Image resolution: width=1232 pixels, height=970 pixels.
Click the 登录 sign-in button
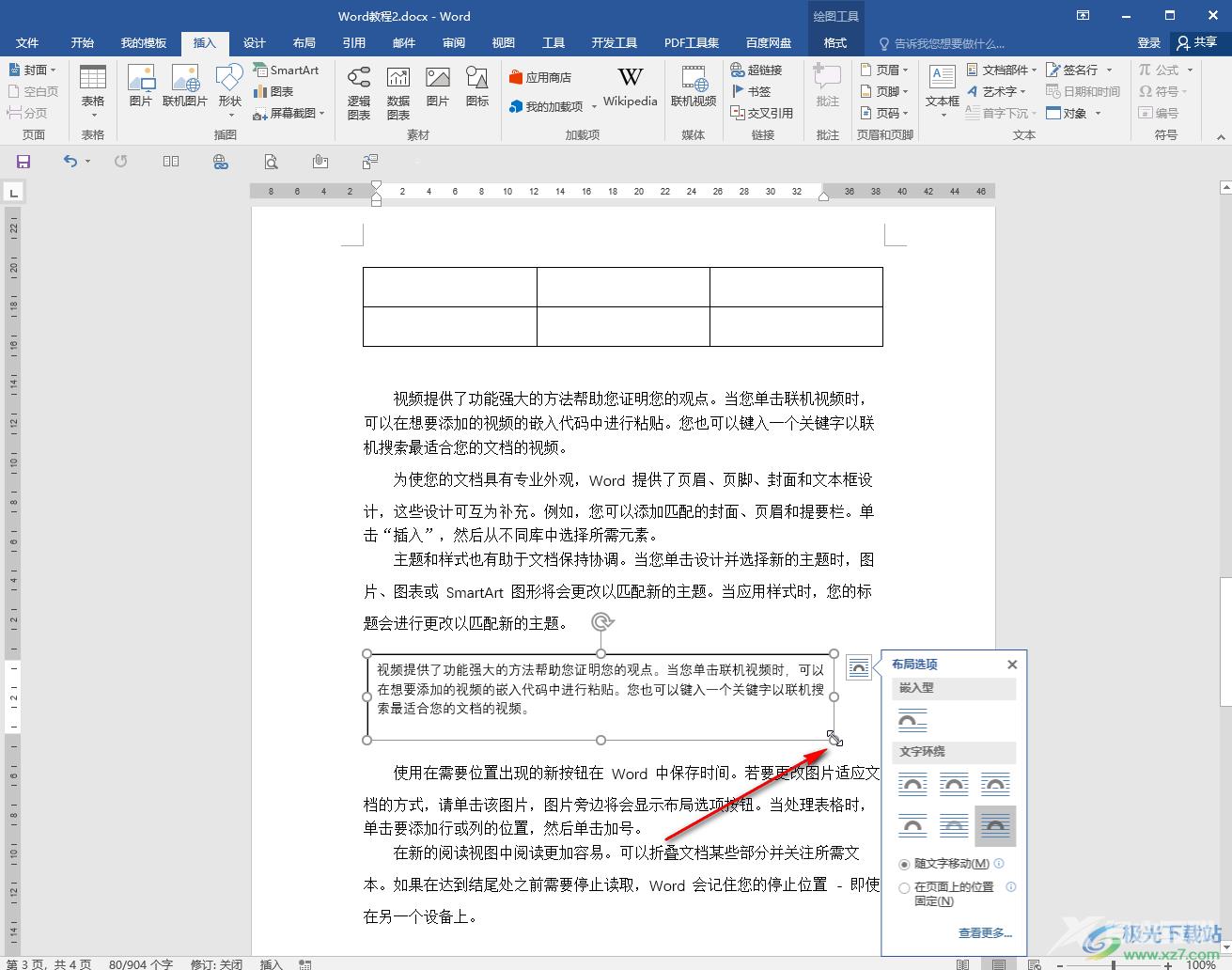click(x=1148, y=42)
